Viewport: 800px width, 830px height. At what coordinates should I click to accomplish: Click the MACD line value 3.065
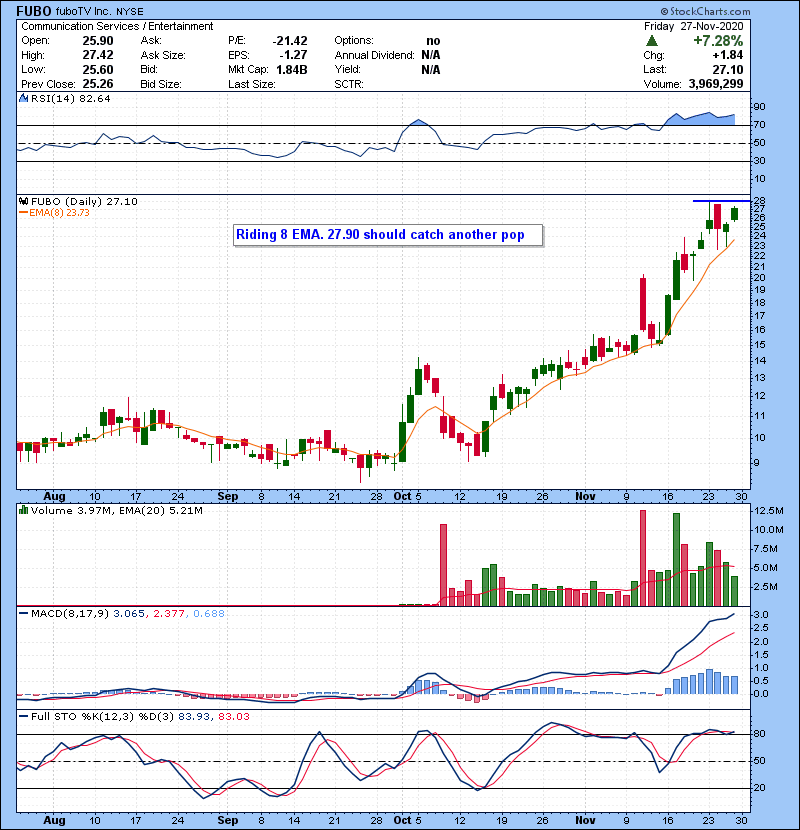point(129,614)
